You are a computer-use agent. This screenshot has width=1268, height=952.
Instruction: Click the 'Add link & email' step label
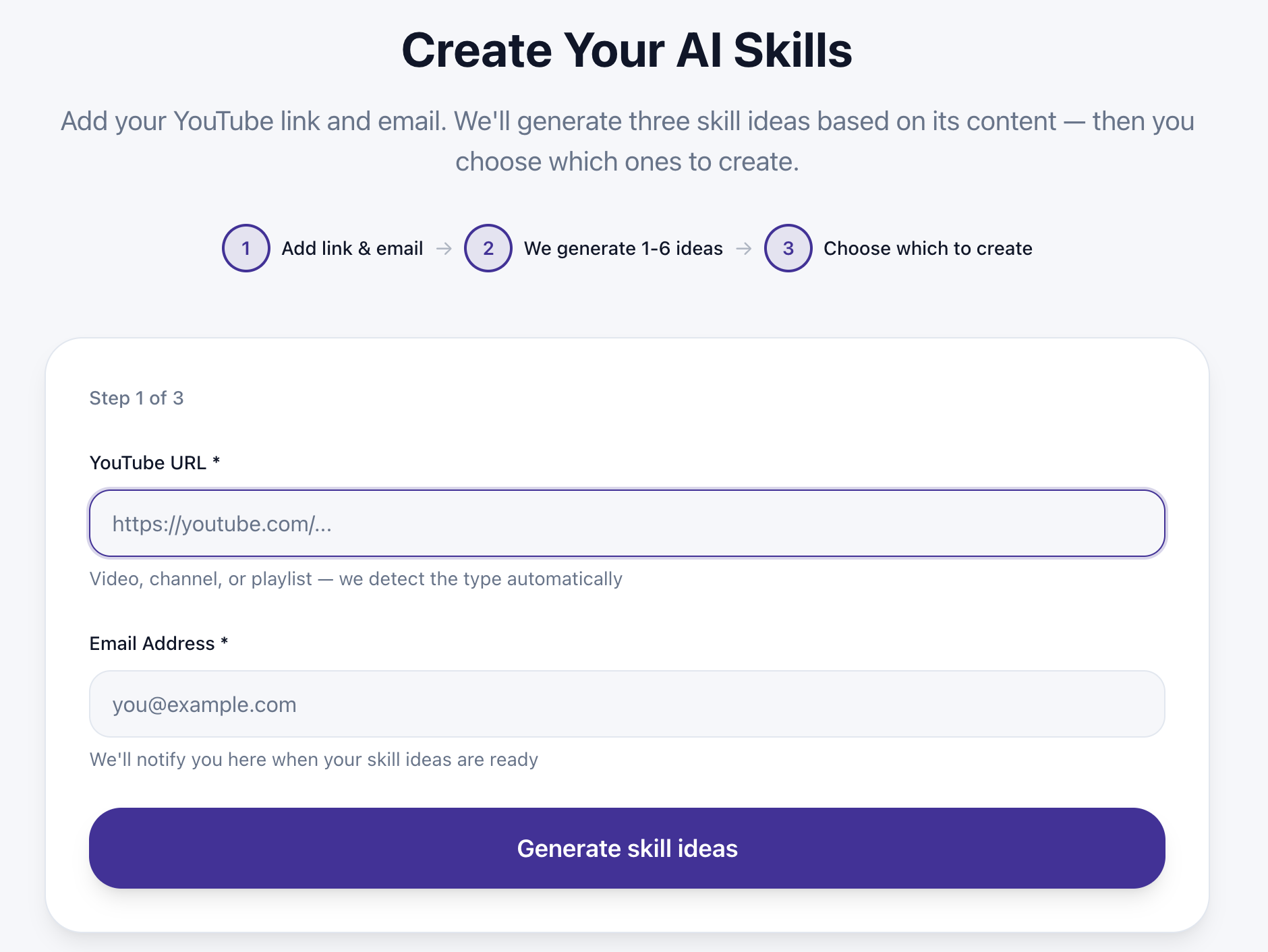(x=352, y=248)
